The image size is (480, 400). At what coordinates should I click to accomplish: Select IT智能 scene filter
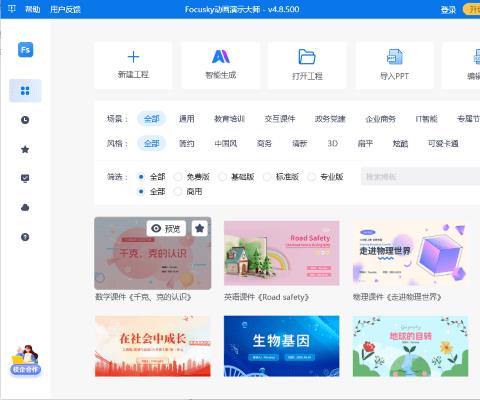coord(426,119)
